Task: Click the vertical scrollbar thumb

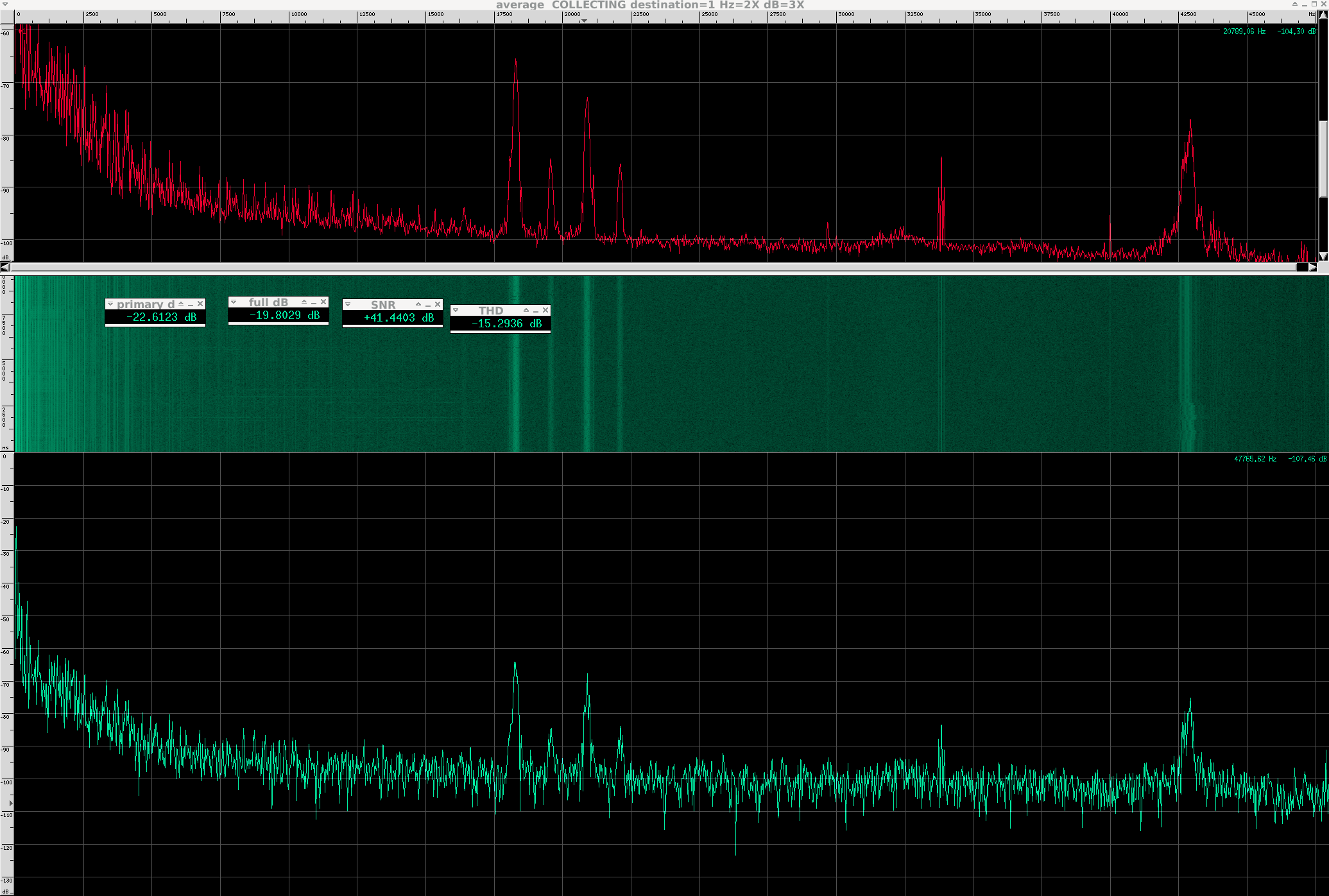Action: click(x=1323, y=159)
